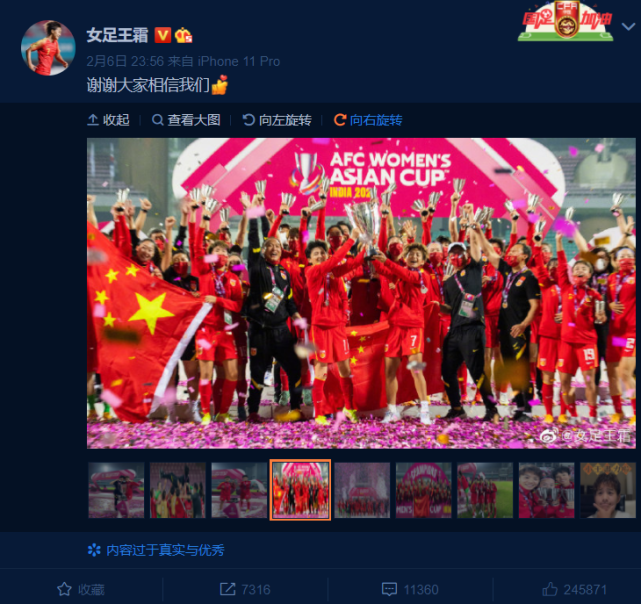Screen dimensions: 641x604
Task: Open full-size view with 查看大图
Action: (x=186, y=120)
